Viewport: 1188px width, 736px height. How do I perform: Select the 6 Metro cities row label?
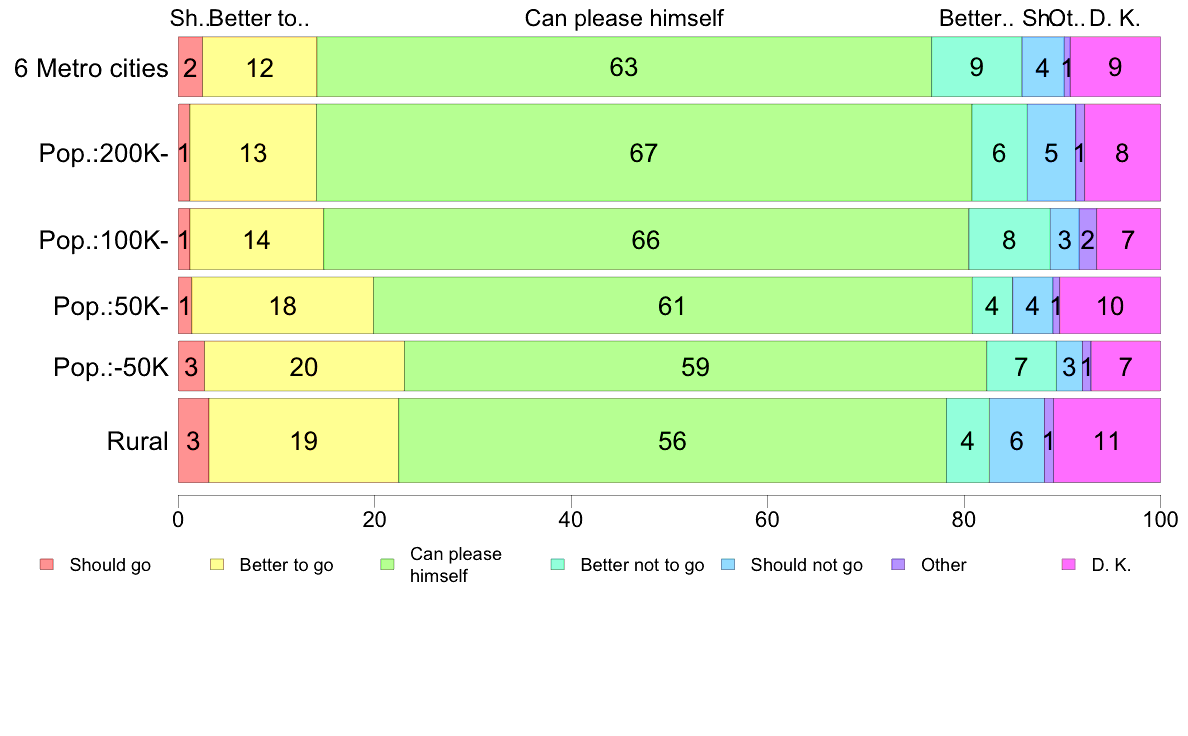91,68
